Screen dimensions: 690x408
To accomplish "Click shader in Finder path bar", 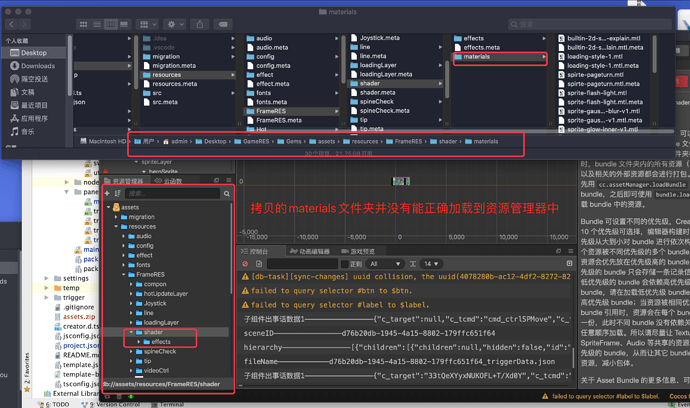I will [444, 142].
